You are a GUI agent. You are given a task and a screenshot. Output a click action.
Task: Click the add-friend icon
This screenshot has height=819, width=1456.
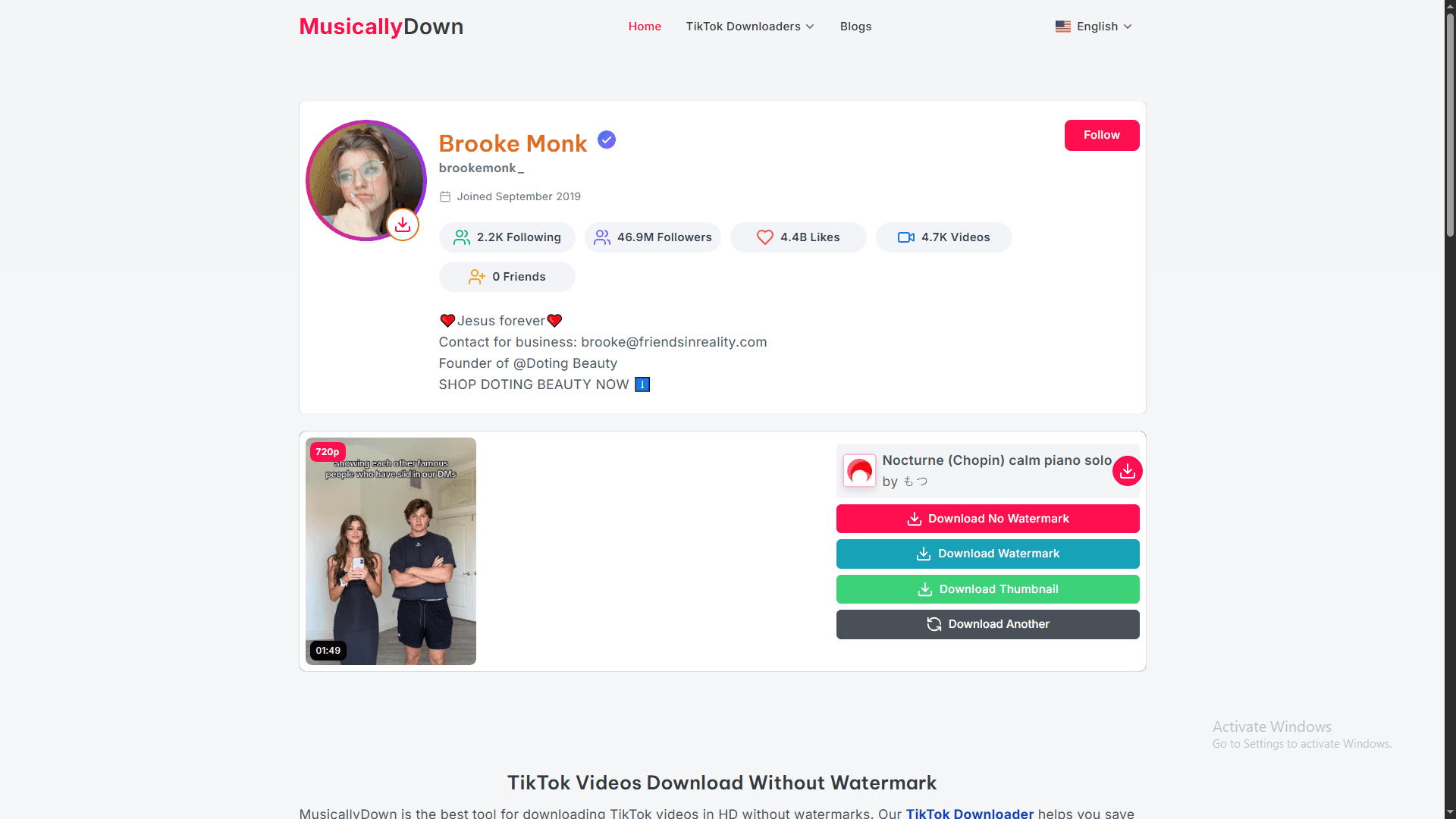476,277
